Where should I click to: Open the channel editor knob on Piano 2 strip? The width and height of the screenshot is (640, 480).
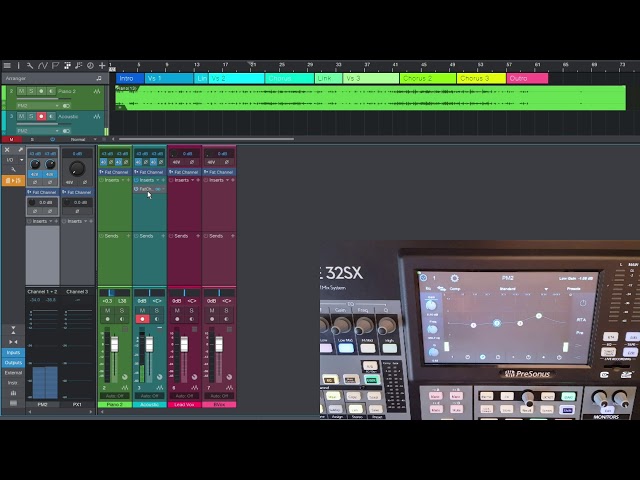[x=124, y=377]
